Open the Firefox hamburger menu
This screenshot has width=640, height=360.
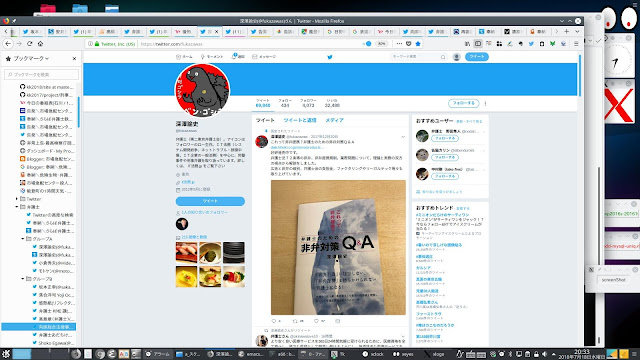[576, 44]
